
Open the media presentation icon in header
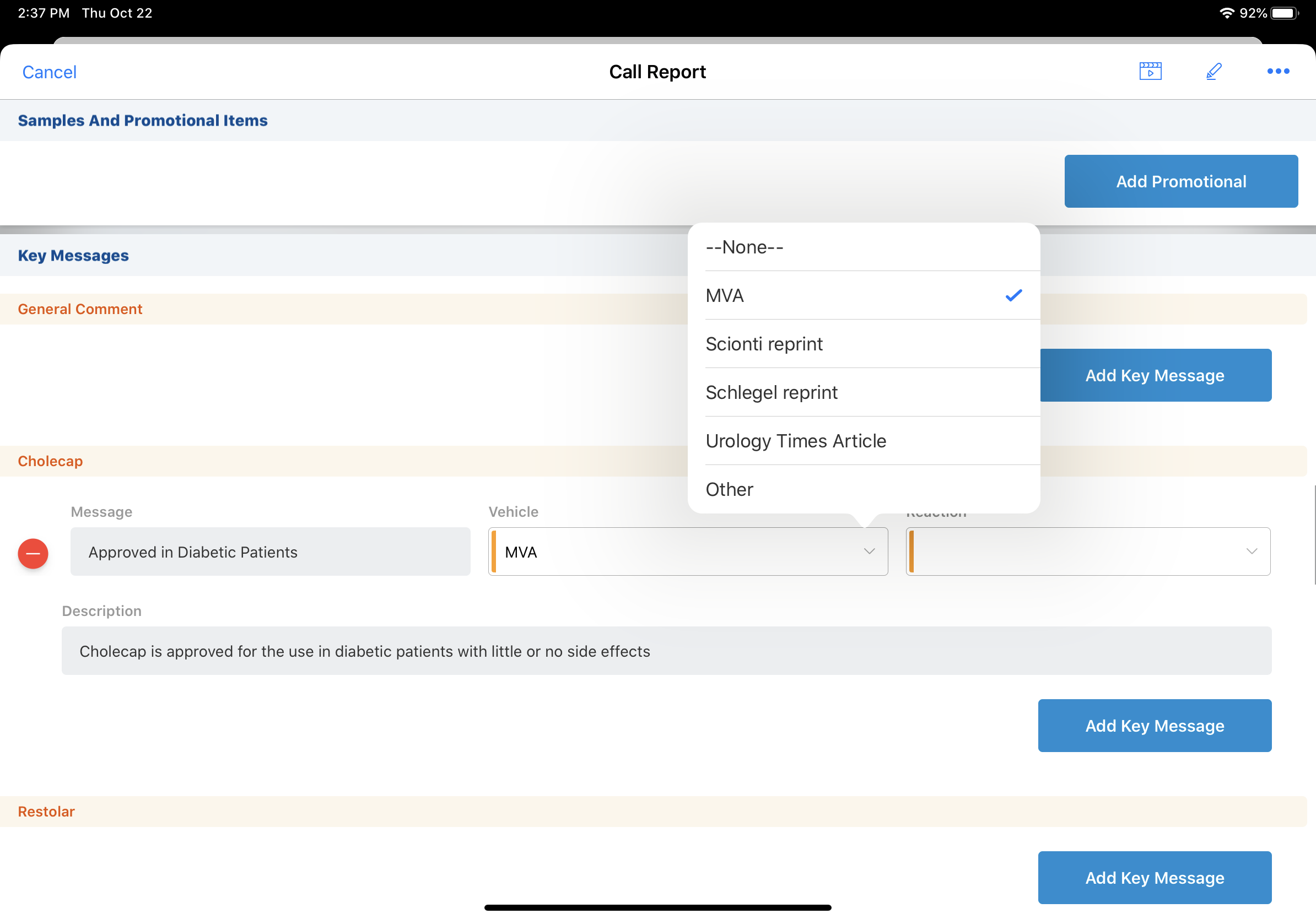pos(1150,72)
